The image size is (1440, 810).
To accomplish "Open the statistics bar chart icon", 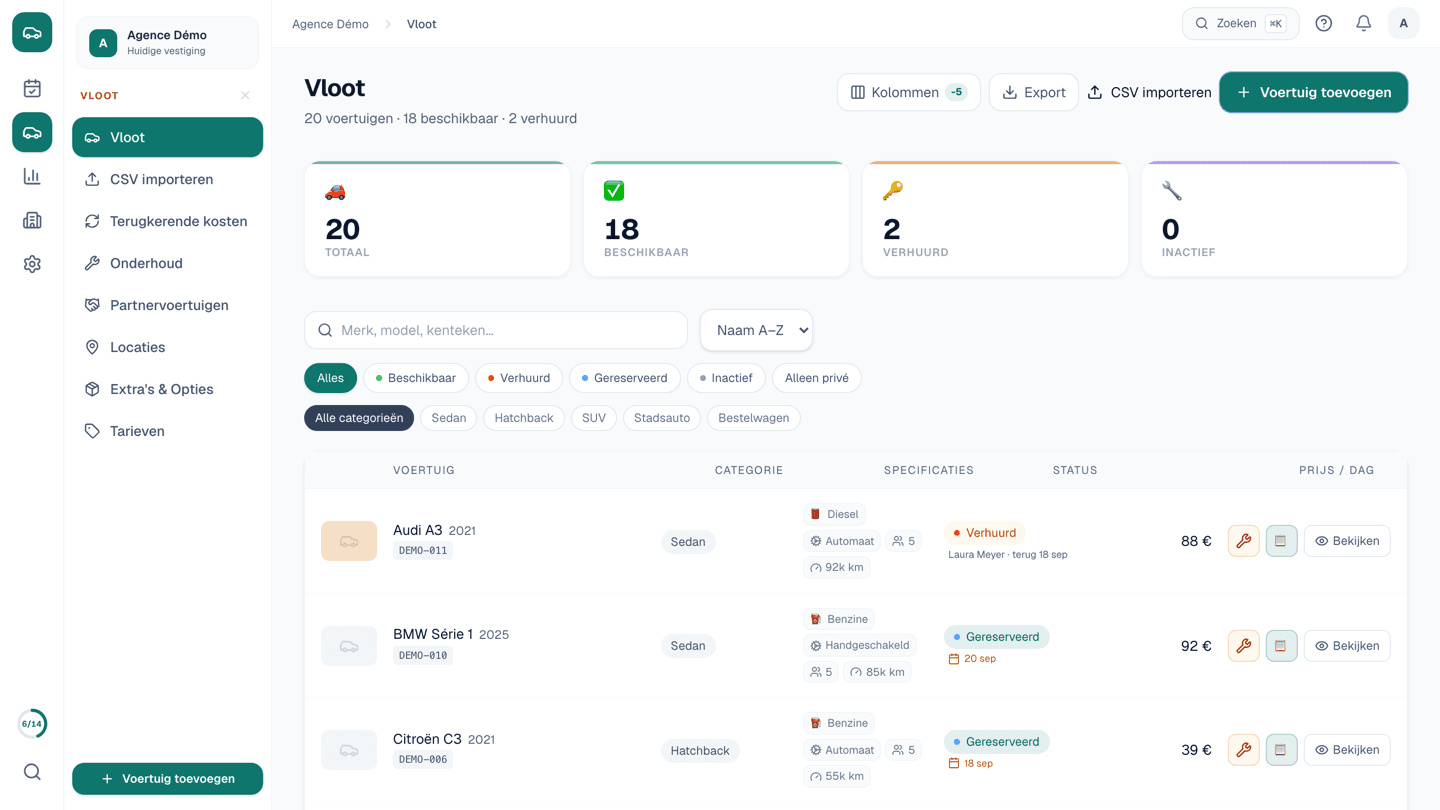I will tap(32, 176).
